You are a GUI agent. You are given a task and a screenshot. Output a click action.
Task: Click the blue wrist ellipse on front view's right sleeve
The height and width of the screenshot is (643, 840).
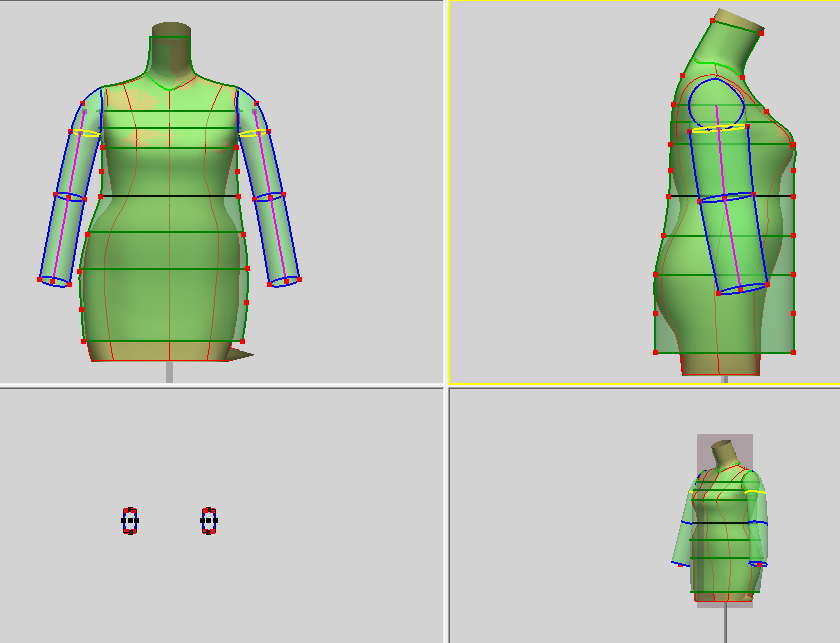[285, 281]
